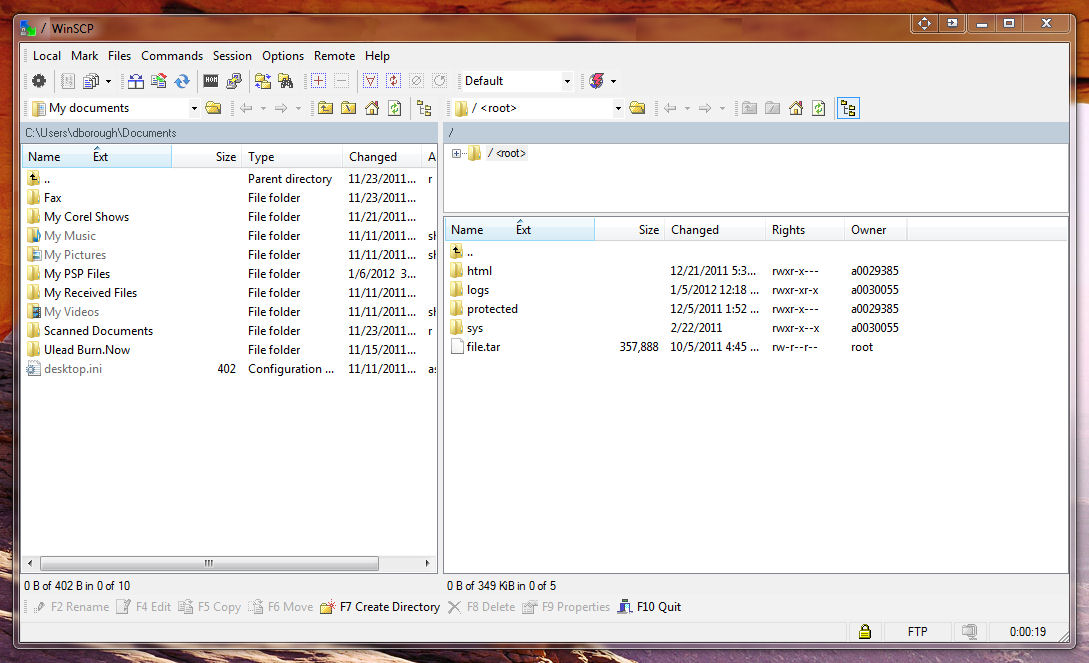Select the html folder in remote panel
This screenshot has width=1089, height=663.
[479, 271]
